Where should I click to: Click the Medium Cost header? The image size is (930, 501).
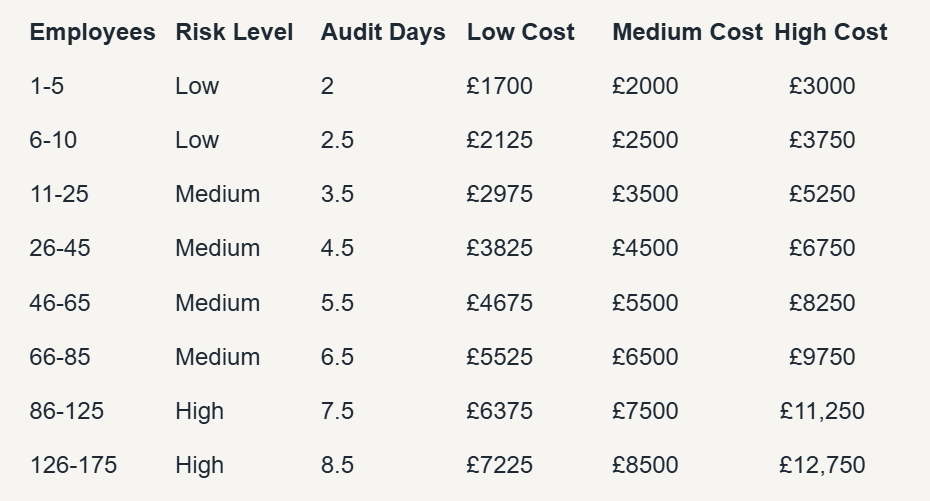(x=687, y=32)
